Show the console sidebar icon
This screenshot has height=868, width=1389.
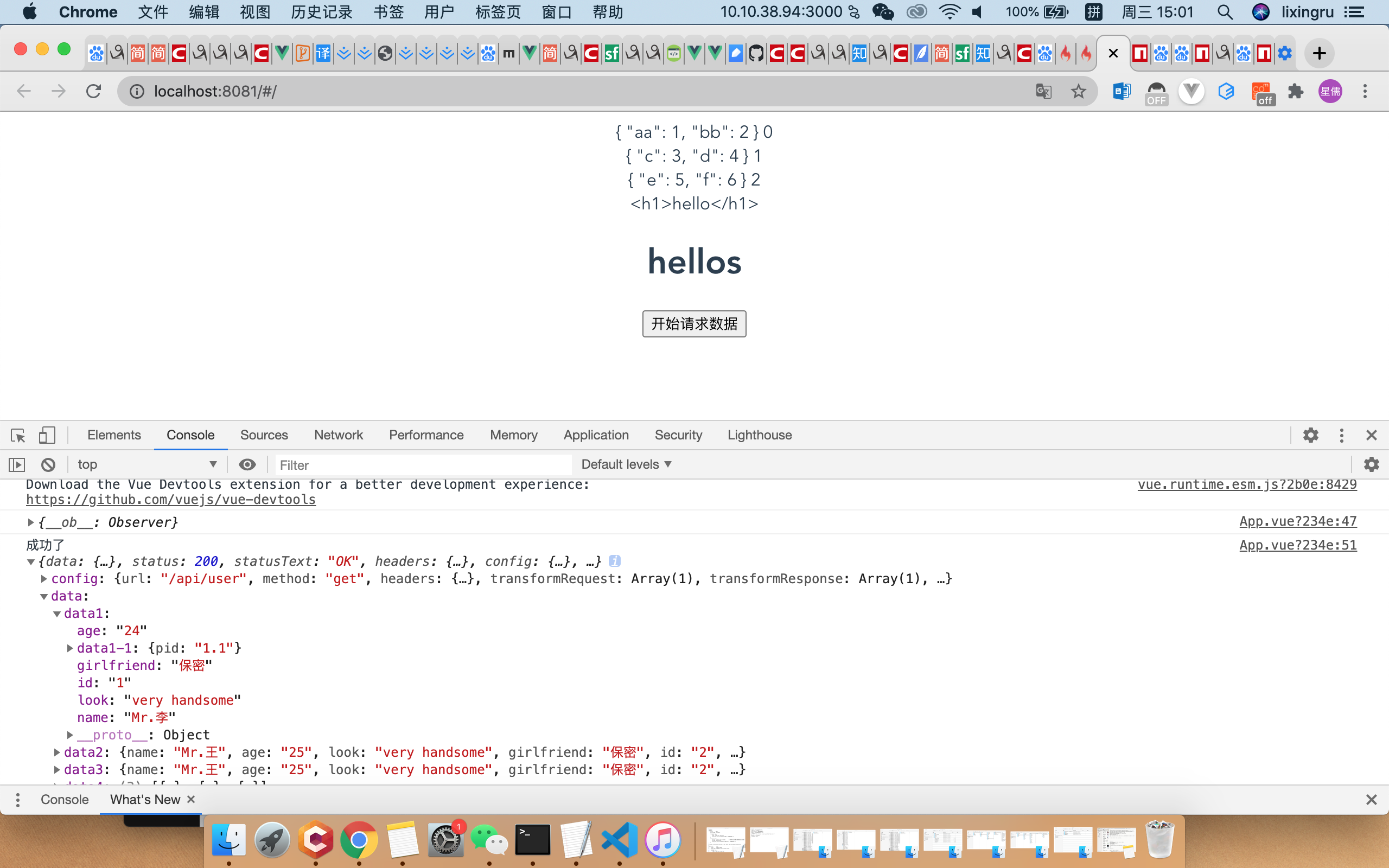click(x=17, y=464)
